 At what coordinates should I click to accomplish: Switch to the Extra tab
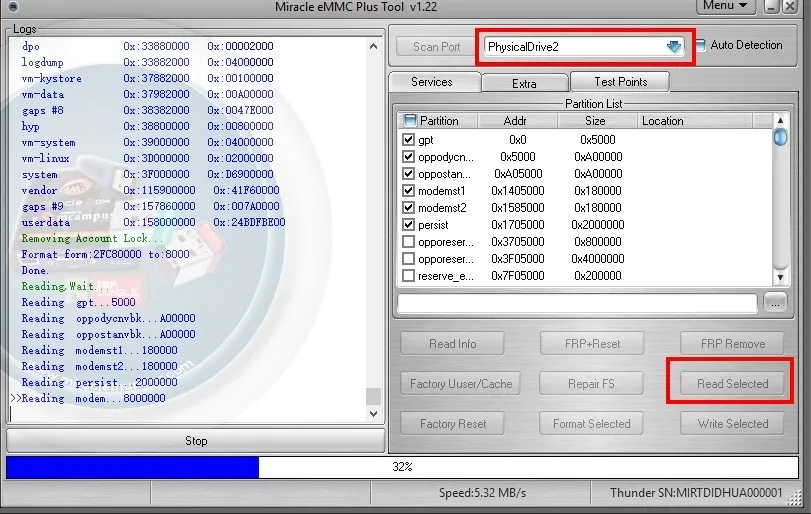pyautogui.click(x=524, y=83)
